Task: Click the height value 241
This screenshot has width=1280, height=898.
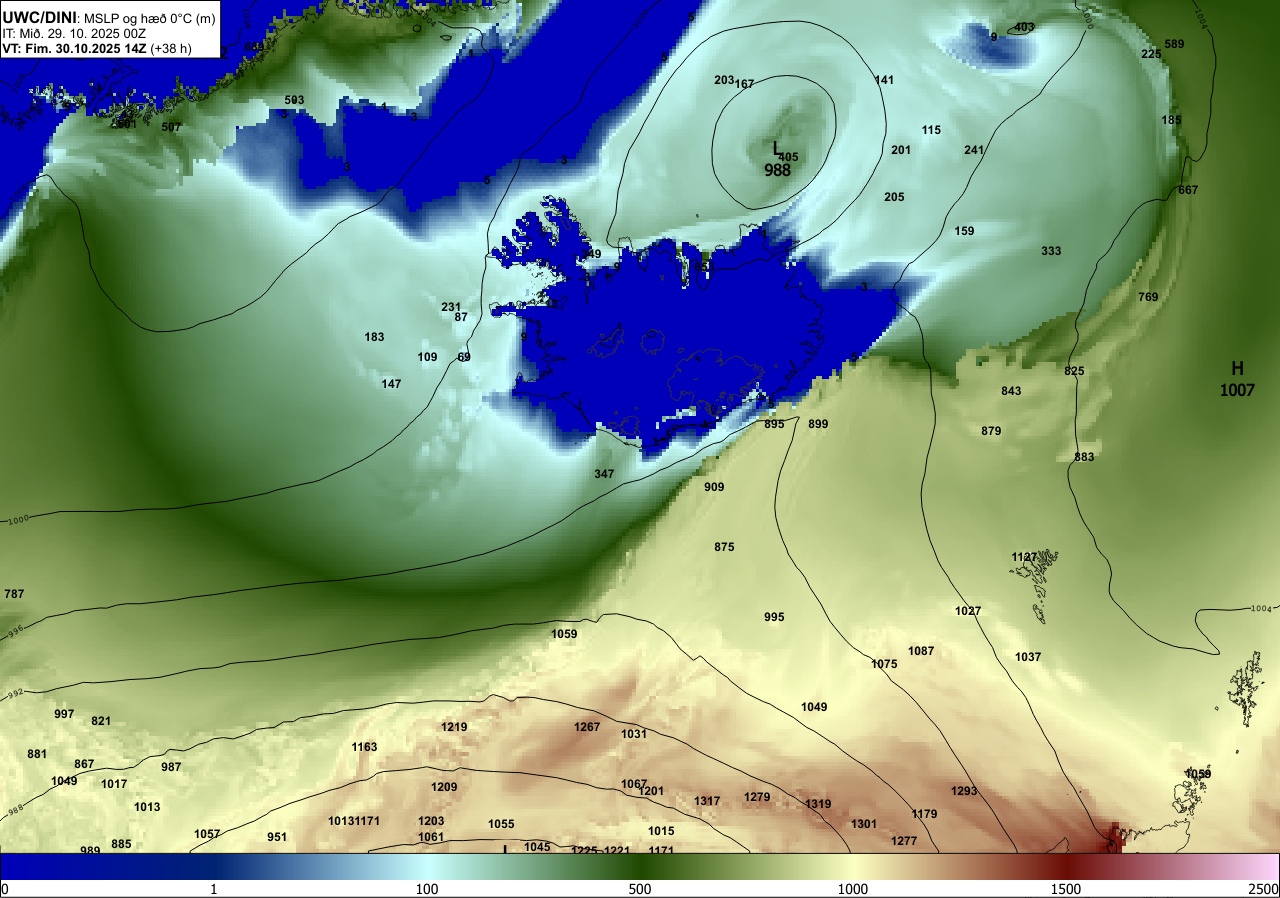Action: click(x=974, y=150)
